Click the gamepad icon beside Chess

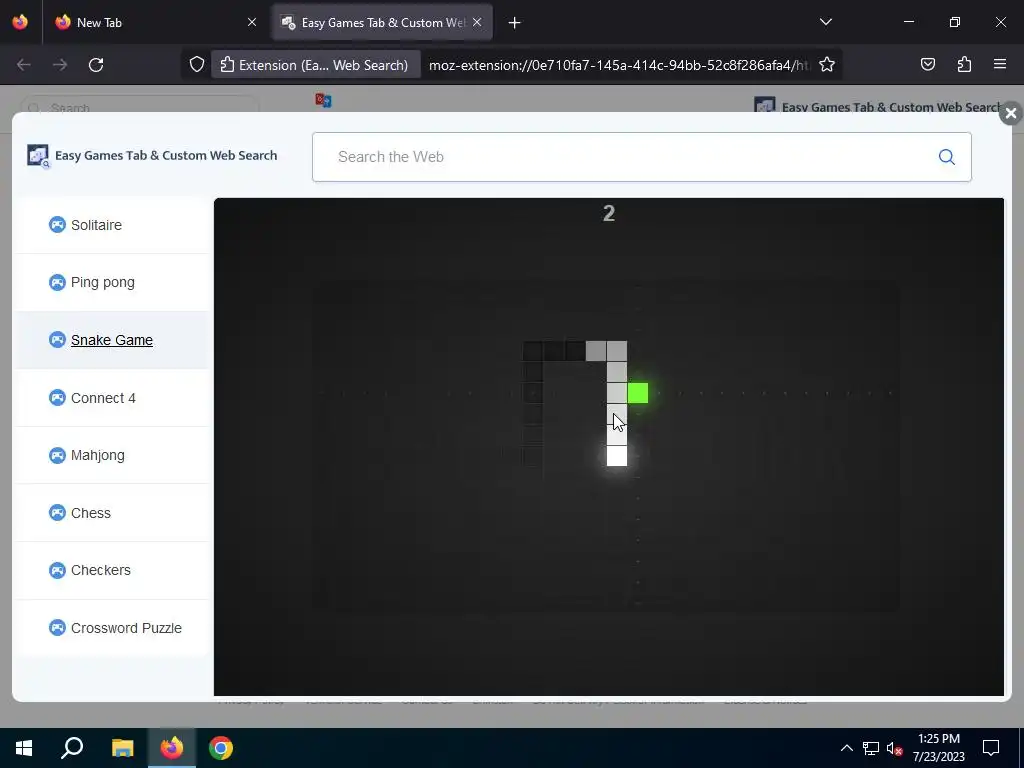[57, 513]
